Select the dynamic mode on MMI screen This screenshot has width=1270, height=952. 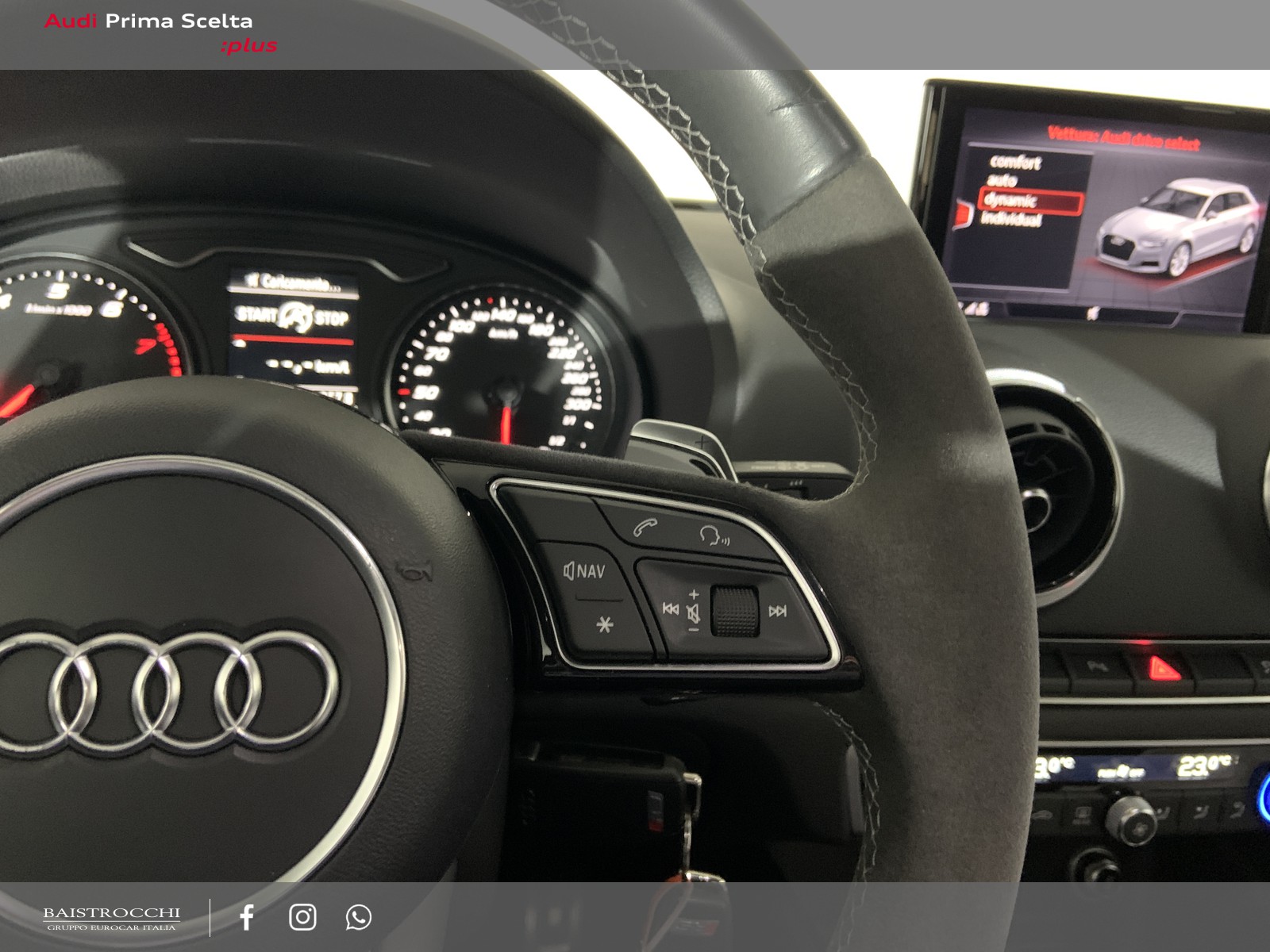tap(1031, 202)
